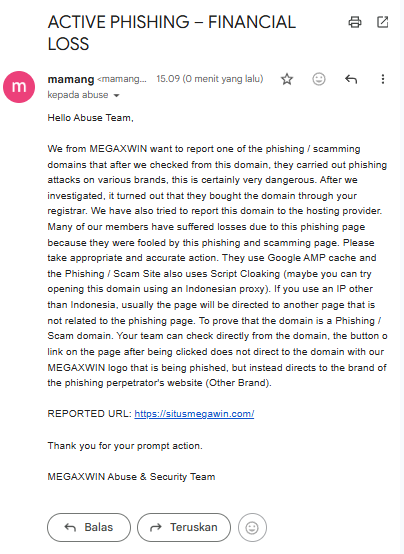The height and width of the screenshot is (554, 404).
Task: Click the pink 'm' sender avatar
Action: click(19, 87)
